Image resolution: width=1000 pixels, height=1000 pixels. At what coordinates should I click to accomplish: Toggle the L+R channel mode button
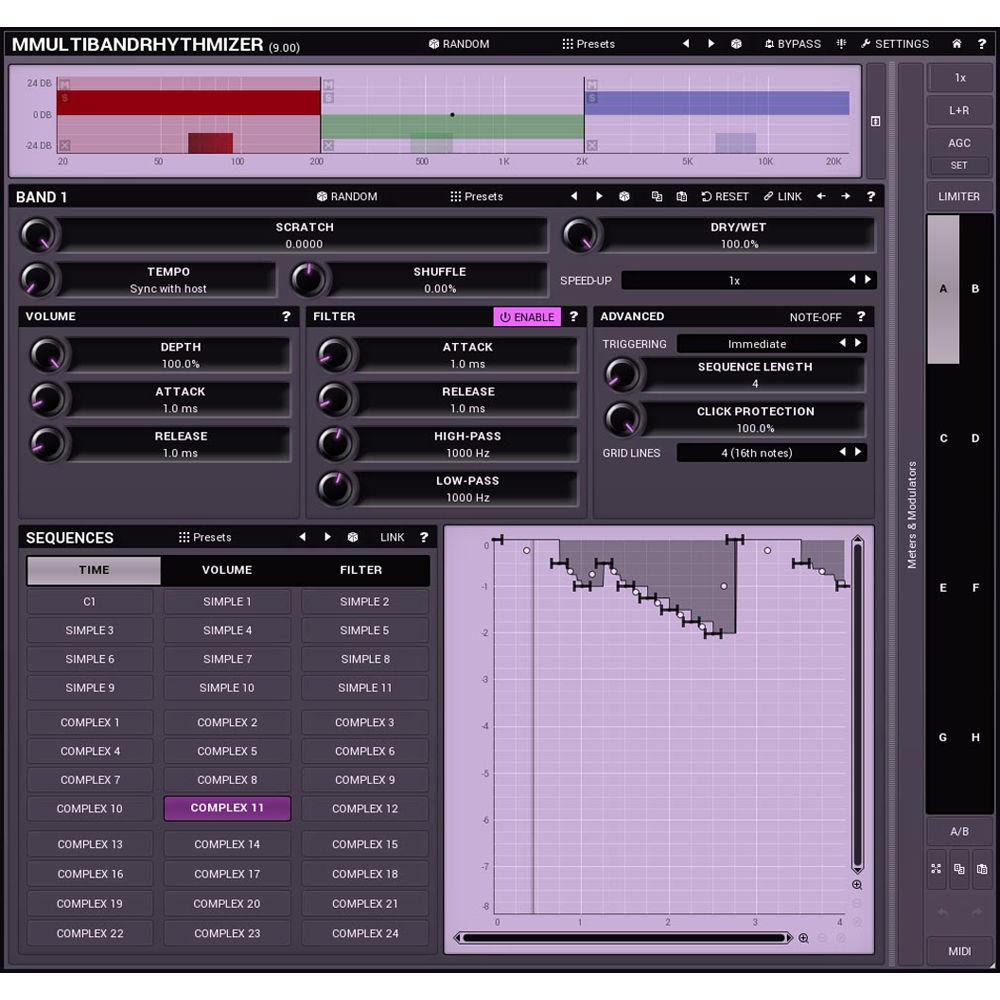[x=959, y=110]
